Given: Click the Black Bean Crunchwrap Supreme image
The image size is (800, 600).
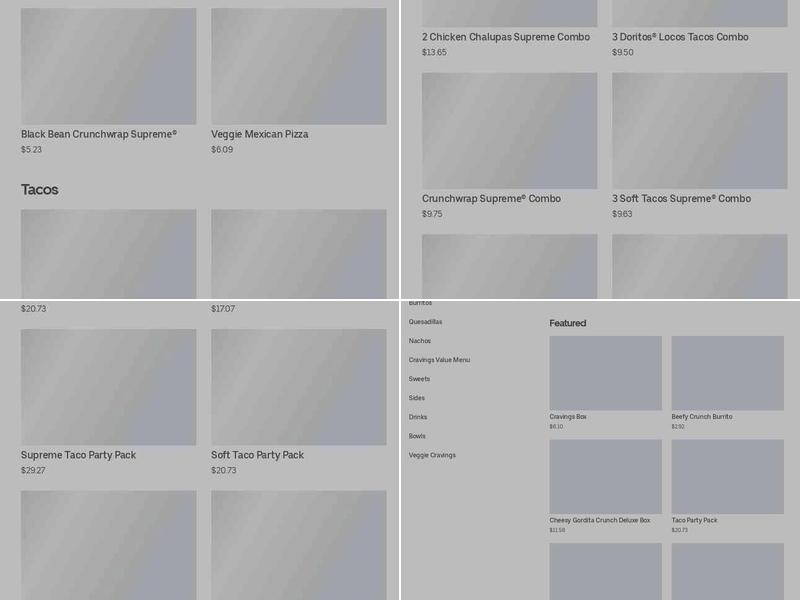Looking at the screenshot, I should pyautogui.click(x=108, y=66).
